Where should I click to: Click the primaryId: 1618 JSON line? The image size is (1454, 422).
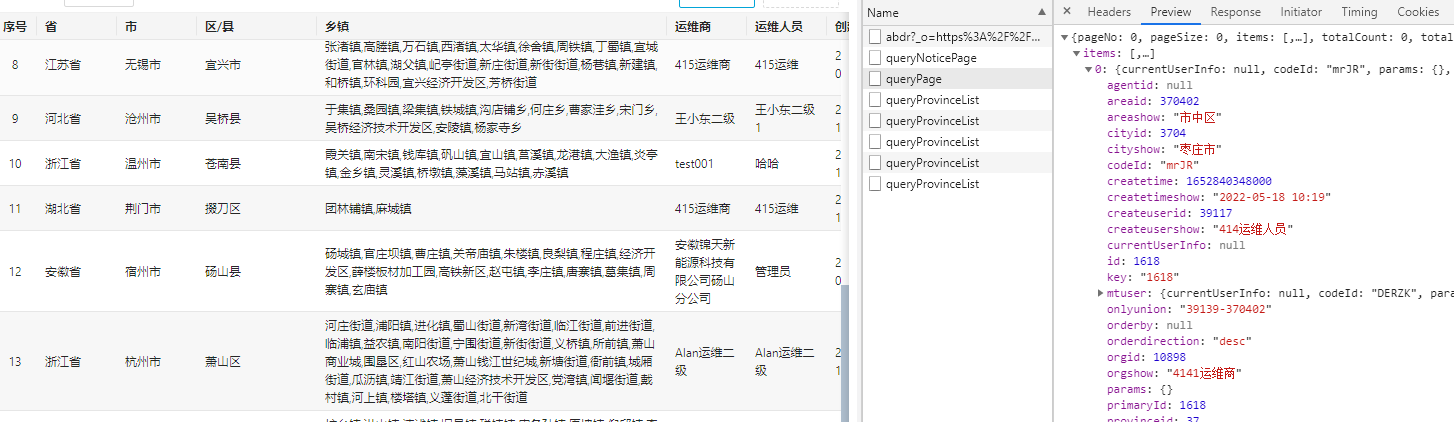point(1156,405)
